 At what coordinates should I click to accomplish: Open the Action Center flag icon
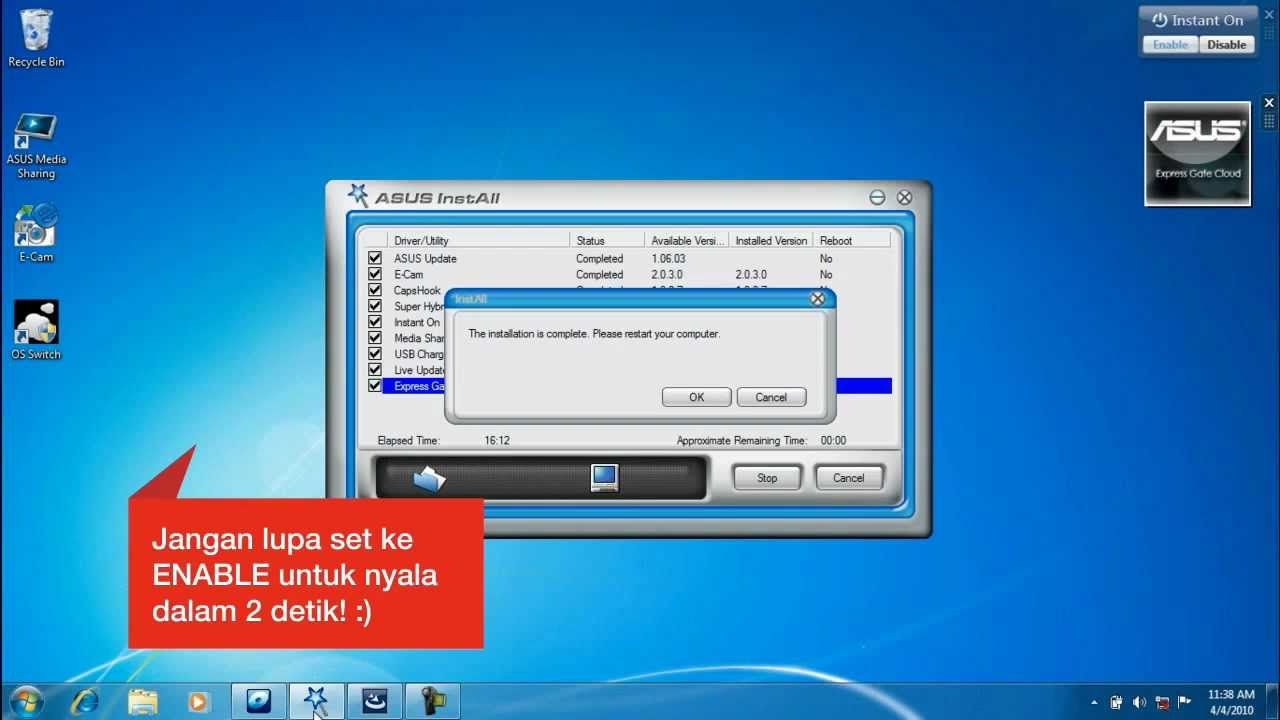coord(1185,702)
